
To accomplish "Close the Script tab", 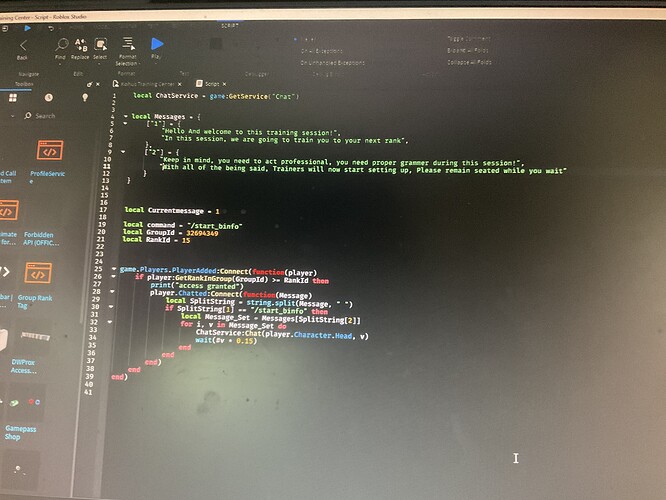I will [224, 84].
